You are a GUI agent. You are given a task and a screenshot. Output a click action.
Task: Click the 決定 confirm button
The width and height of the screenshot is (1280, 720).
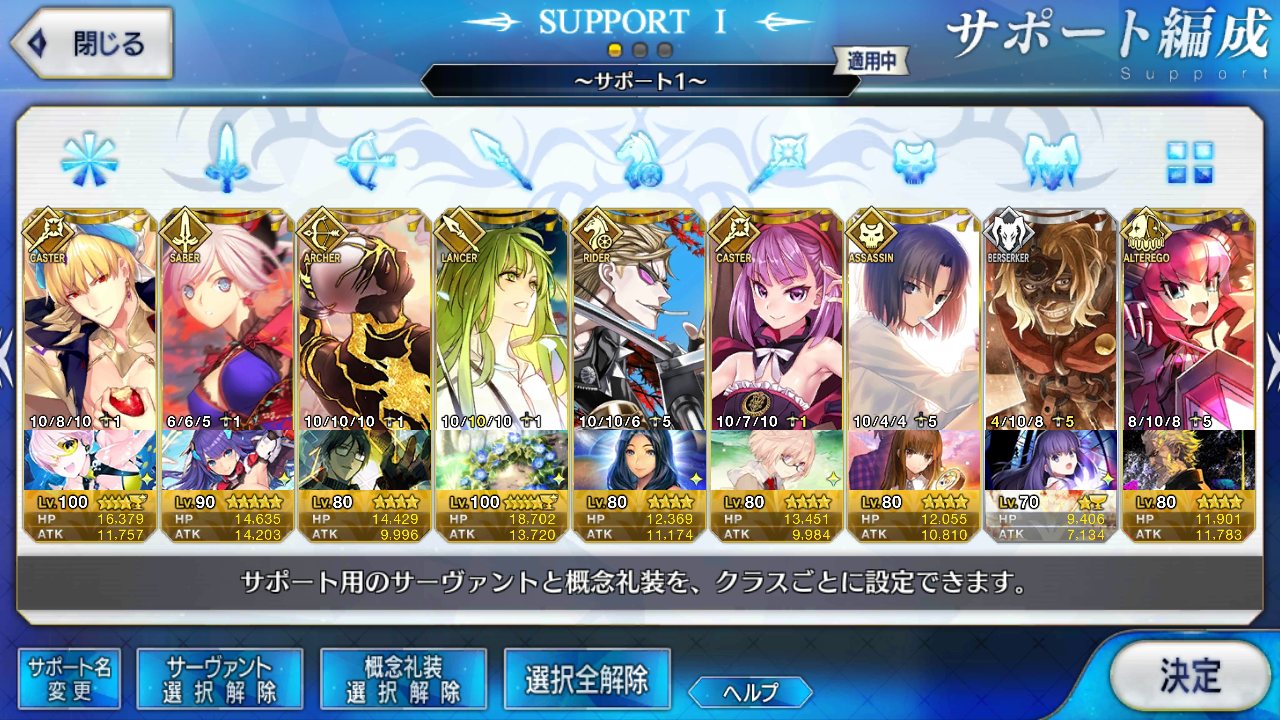(1189, 677)
